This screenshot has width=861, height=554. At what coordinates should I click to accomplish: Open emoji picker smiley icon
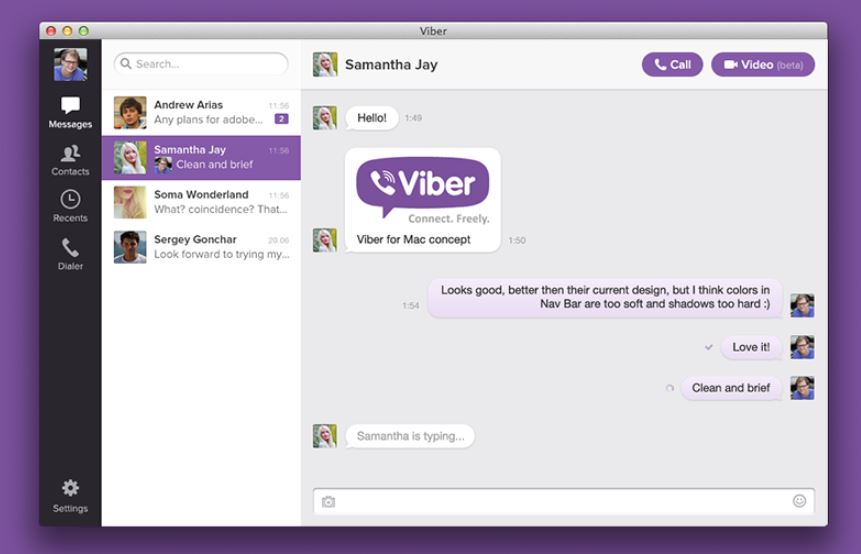(800, 501)
